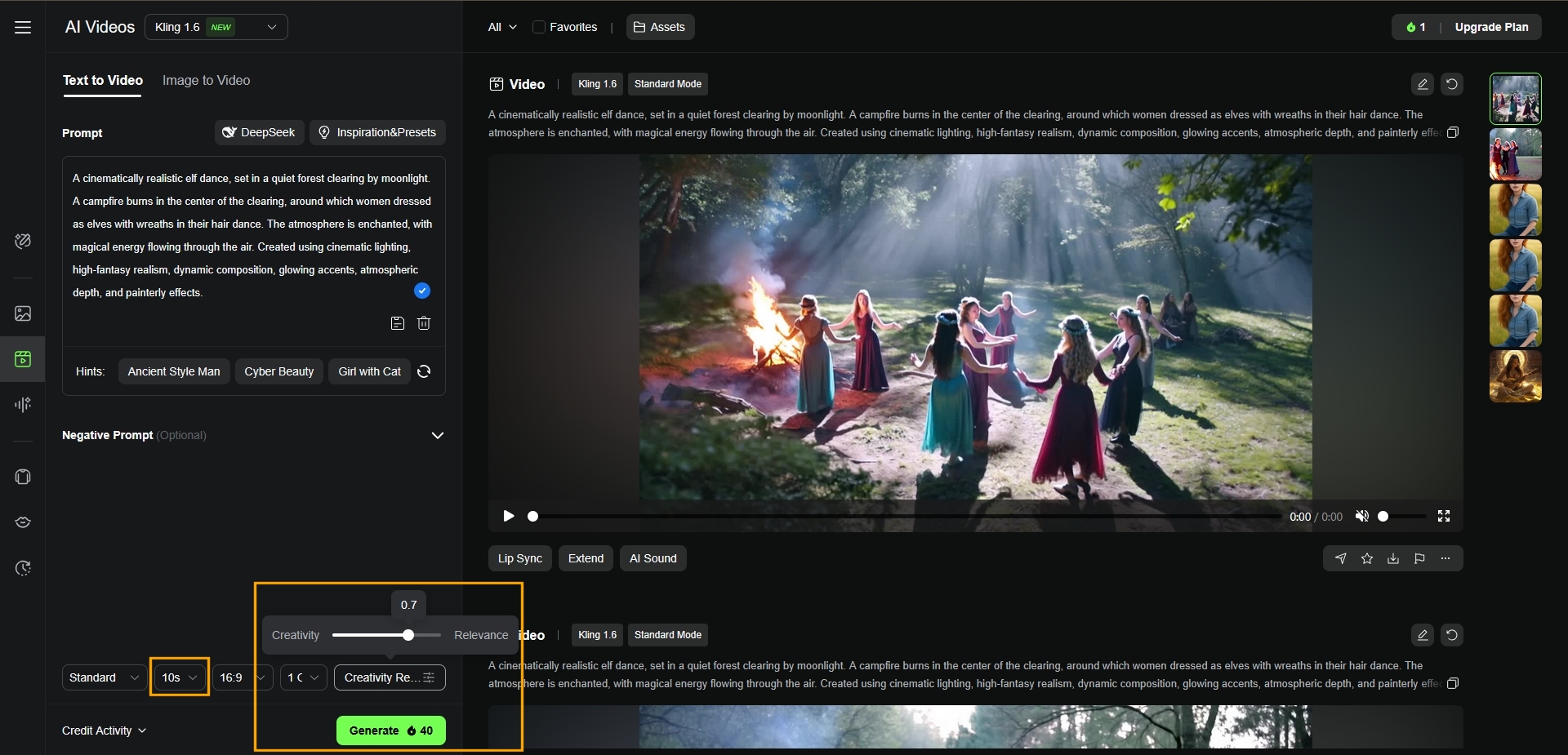The height and width of the screenshot is (755, 1568).
Task: Click the Extend button
Action: point(586,558)
